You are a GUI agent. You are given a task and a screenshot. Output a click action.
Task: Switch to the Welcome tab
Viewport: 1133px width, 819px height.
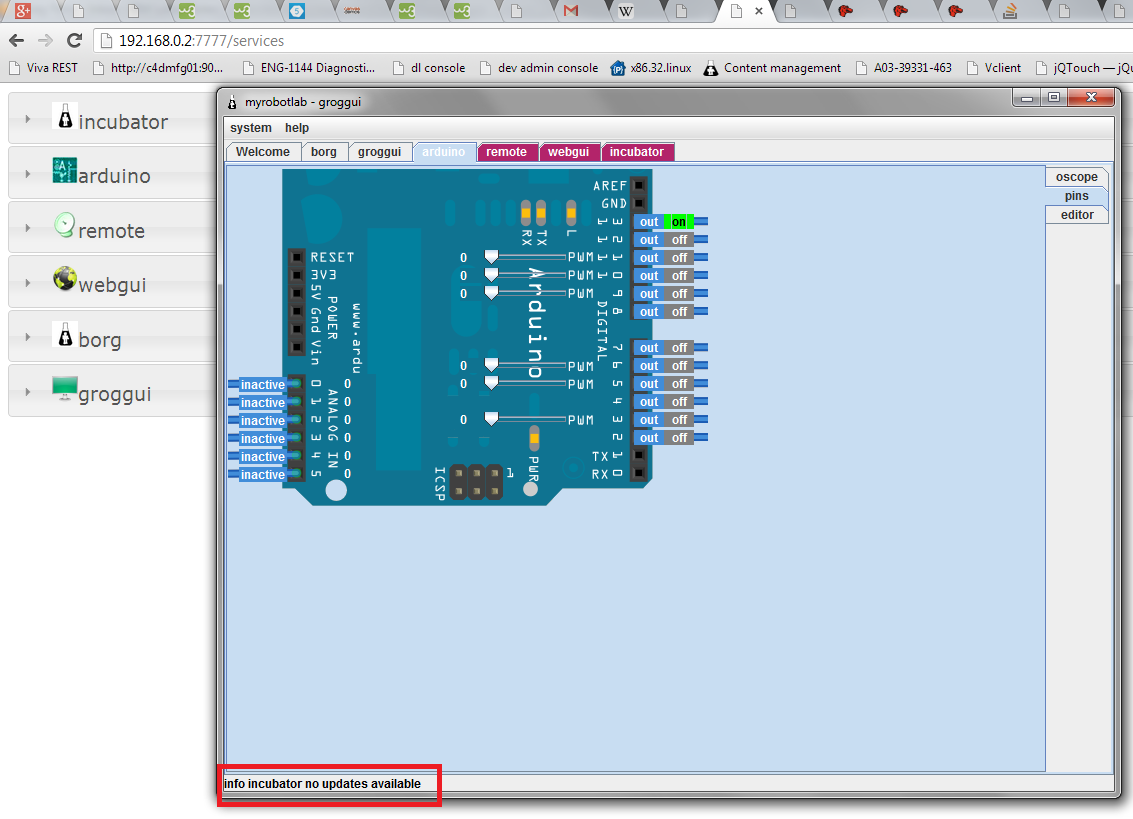[262, 152]
